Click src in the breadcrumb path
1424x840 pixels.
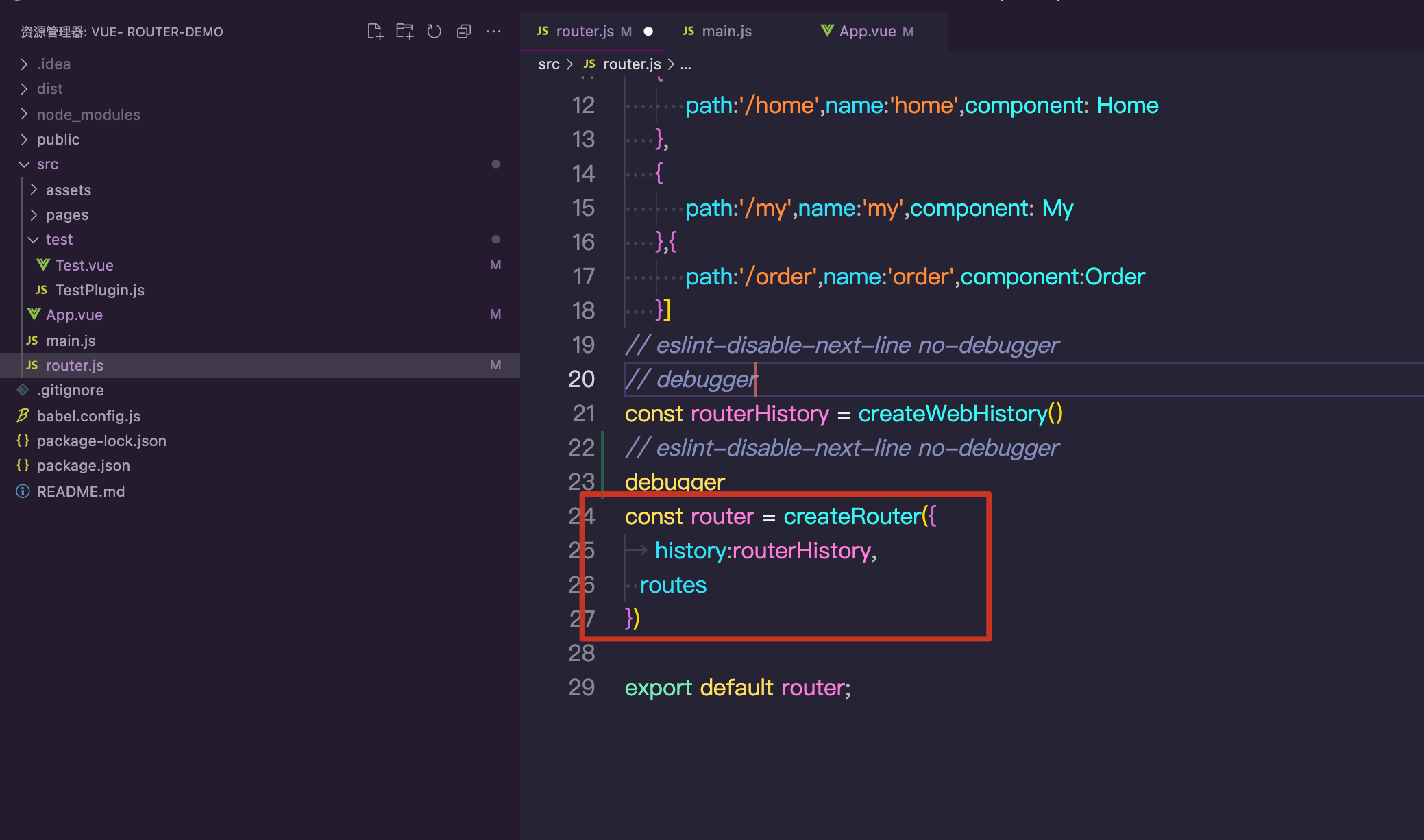coord(549,64)
